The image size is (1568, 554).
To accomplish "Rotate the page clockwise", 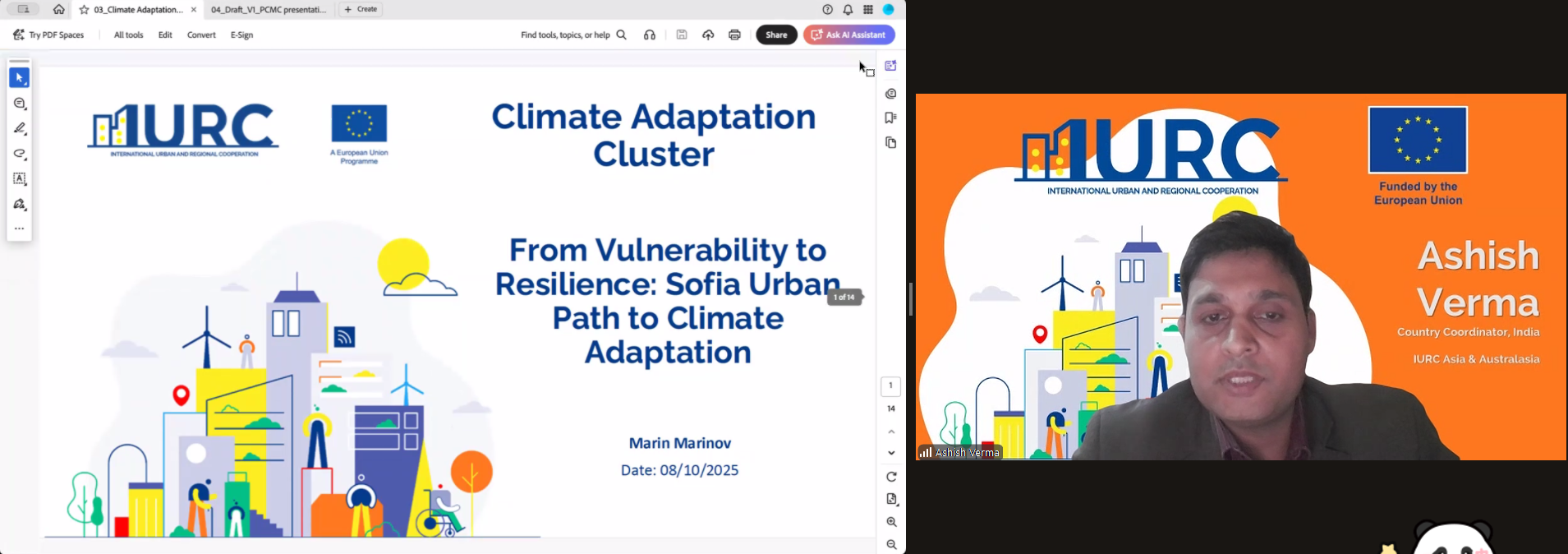I will [x=891, y=477].
